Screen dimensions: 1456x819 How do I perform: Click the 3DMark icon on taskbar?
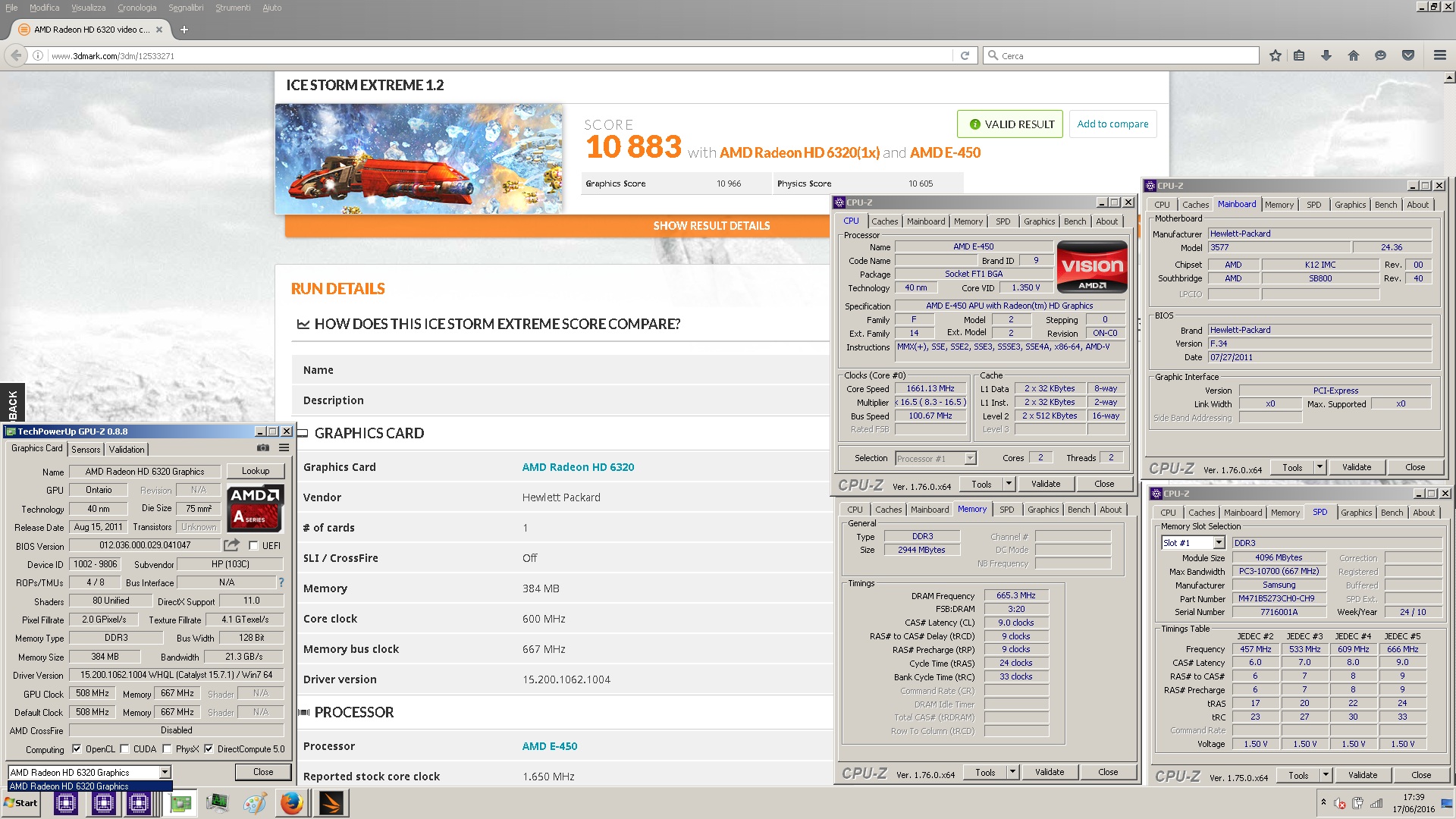point(331,803)
